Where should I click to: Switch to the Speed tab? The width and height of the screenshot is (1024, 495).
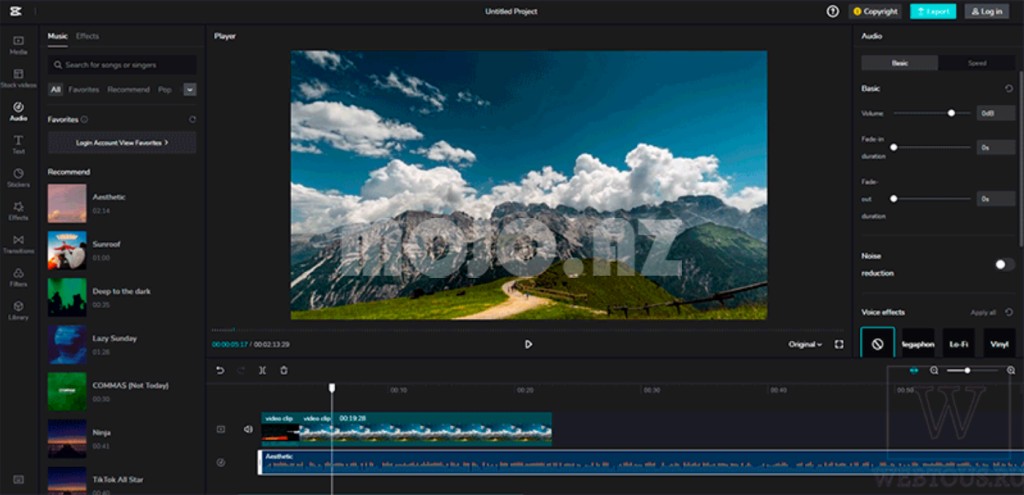point(976,63)
